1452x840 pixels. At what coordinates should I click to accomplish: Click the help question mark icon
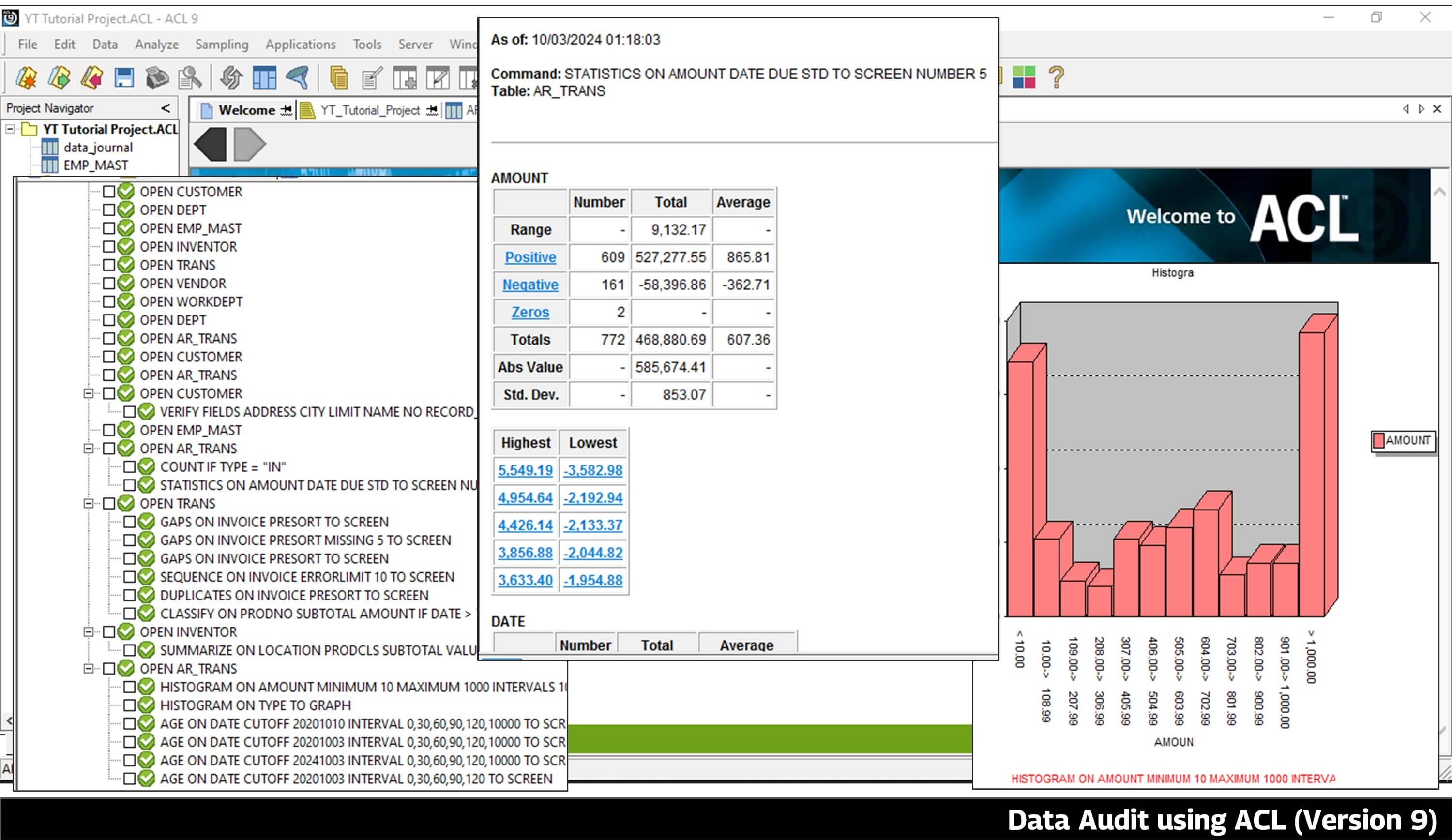click(1056, 77)
